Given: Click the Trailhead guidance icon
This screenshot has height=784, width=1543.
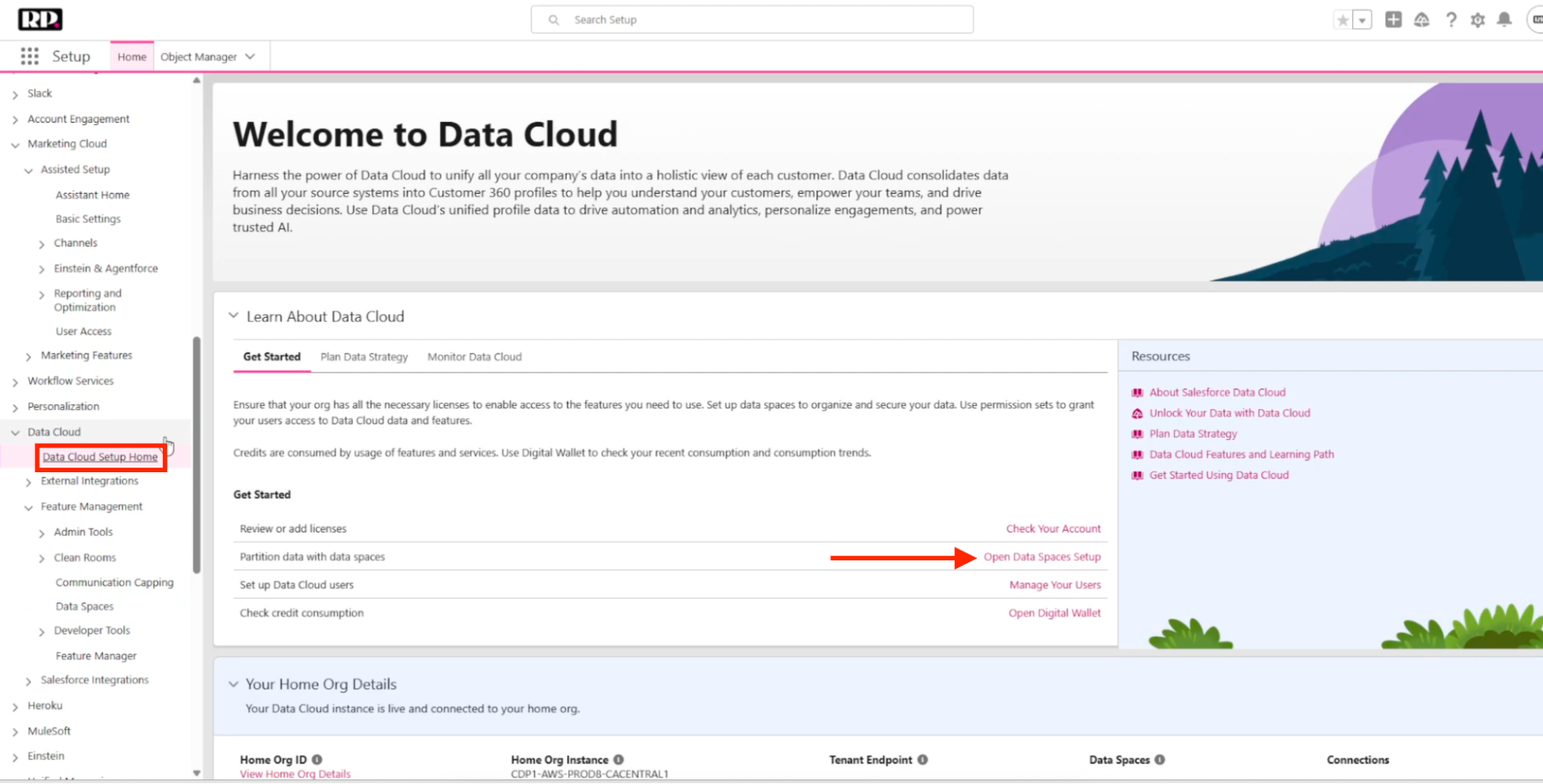Looking at the screenshot, I should click(x=1422, y=20).
